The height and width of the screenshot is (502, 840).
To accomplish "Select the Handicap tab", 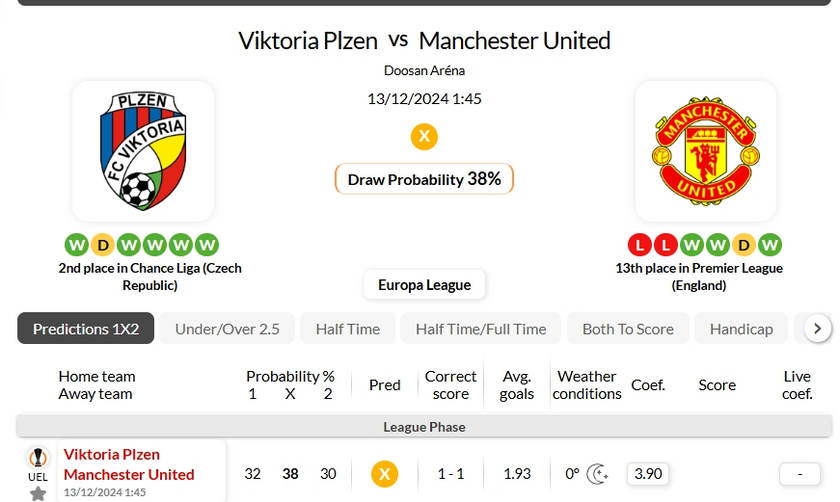I will point(741,328).
